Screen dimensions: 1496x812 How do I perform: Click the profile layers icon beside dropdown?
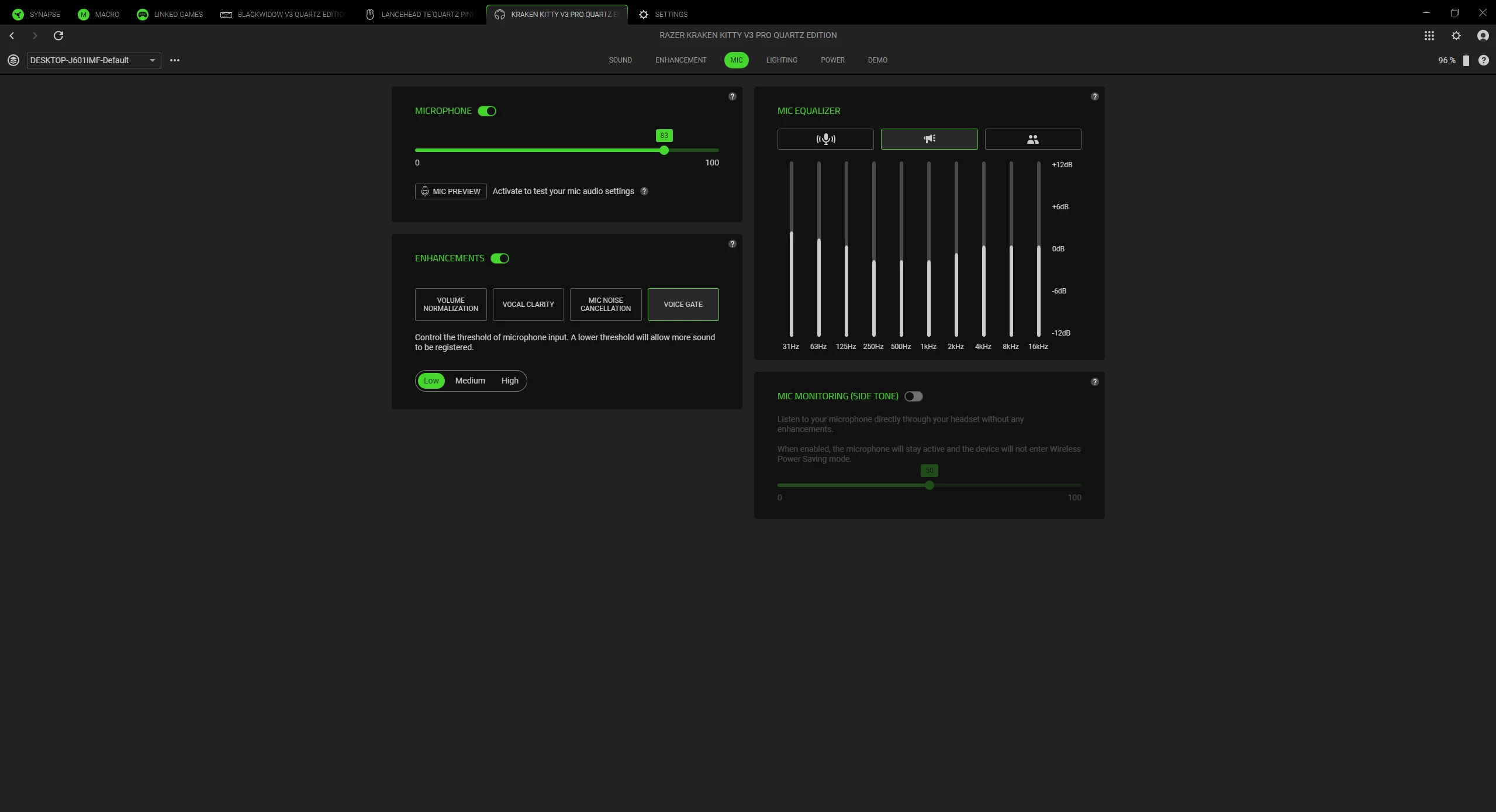coord(13,60)
